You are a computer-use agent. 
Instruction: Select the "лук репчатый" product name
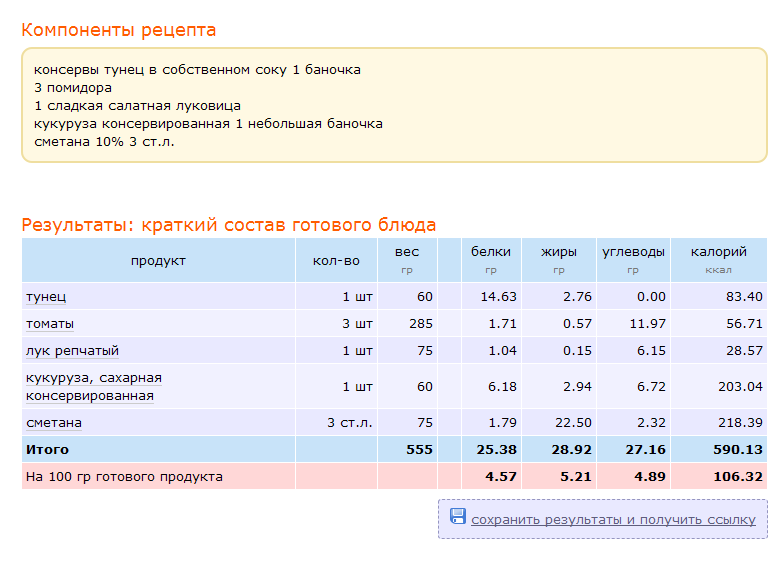[x=68, y=351]
